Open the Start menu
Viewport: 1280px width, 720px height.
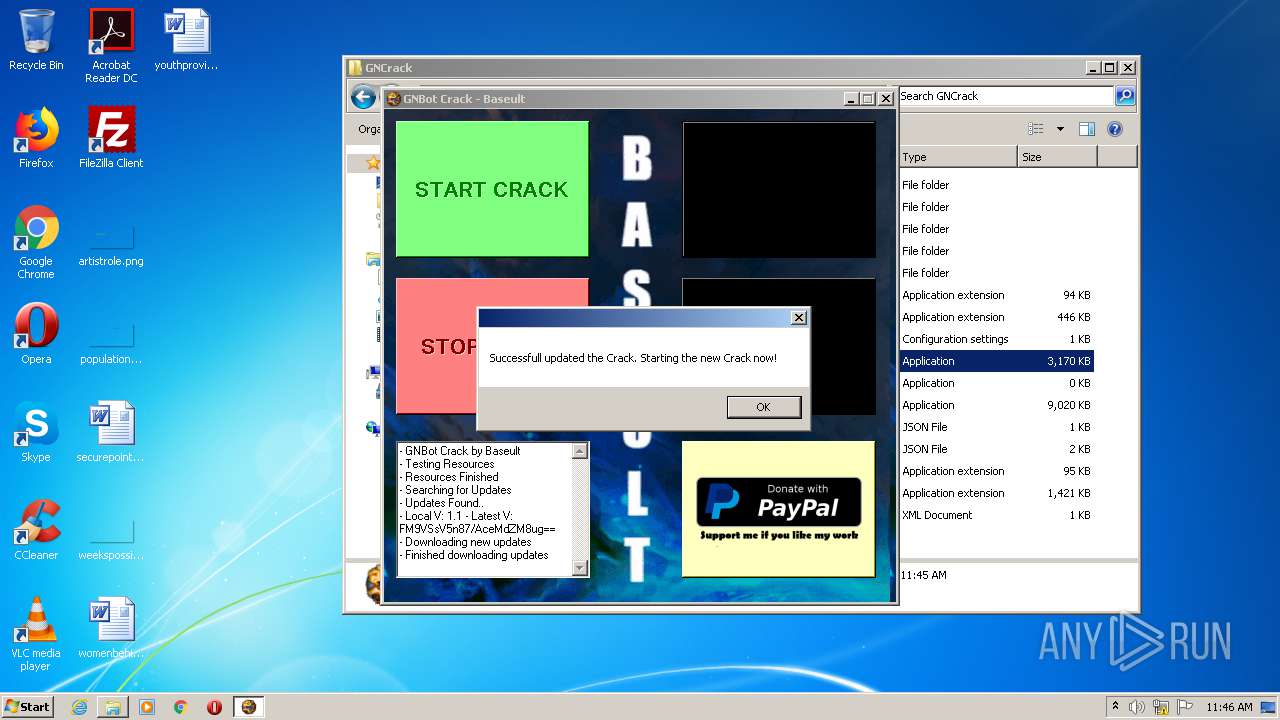click(27, 706)
